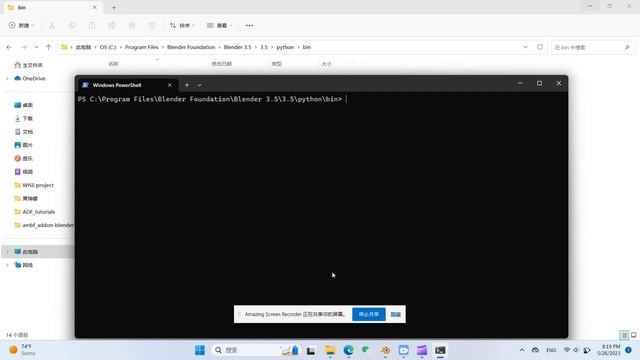Refresh the bin folder view
Screen dimensions: 640x360
[x=540, y=47]
